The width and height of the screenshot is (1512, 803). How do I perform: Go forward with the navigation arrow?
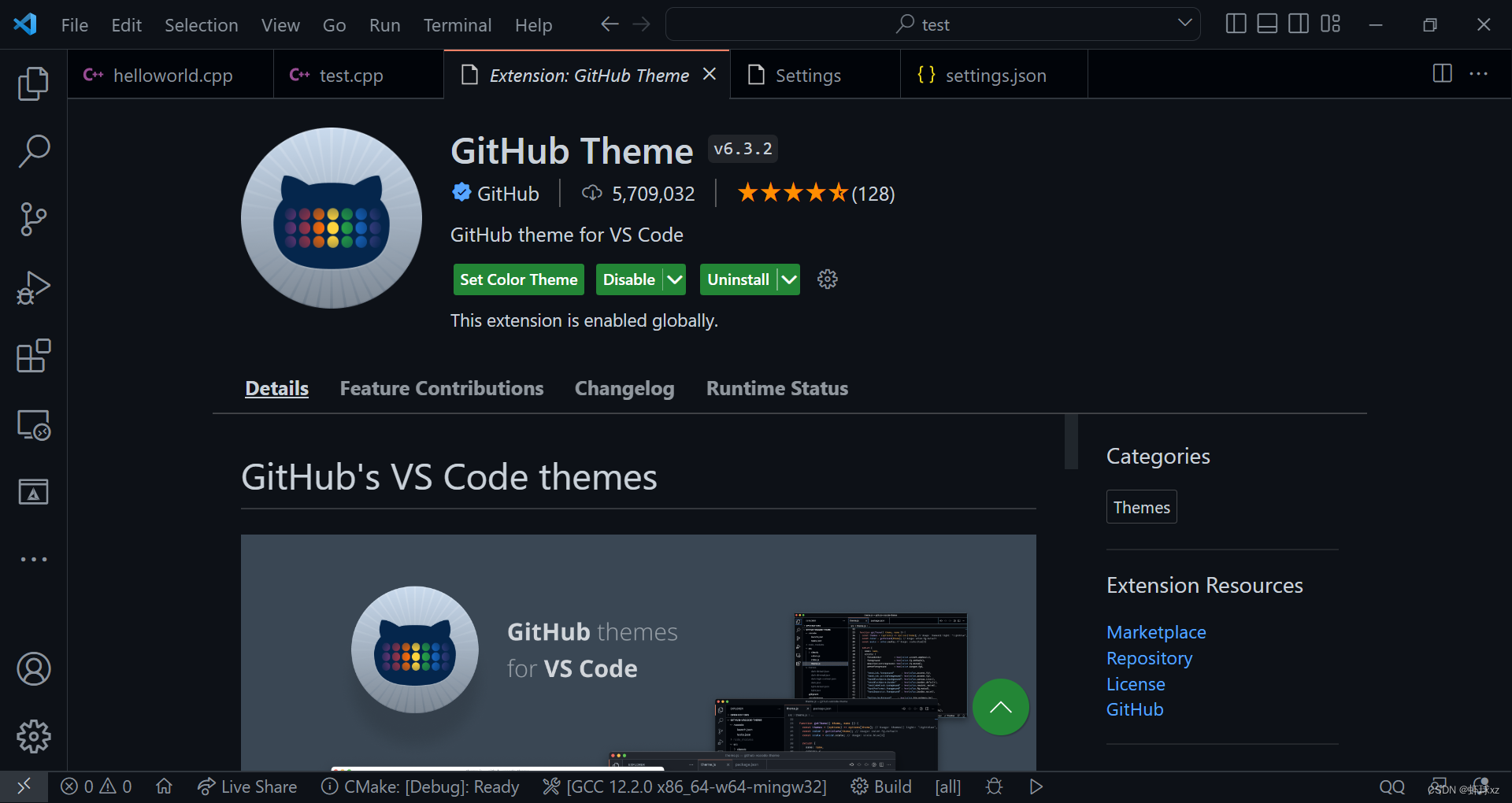(x=642, y=24)
